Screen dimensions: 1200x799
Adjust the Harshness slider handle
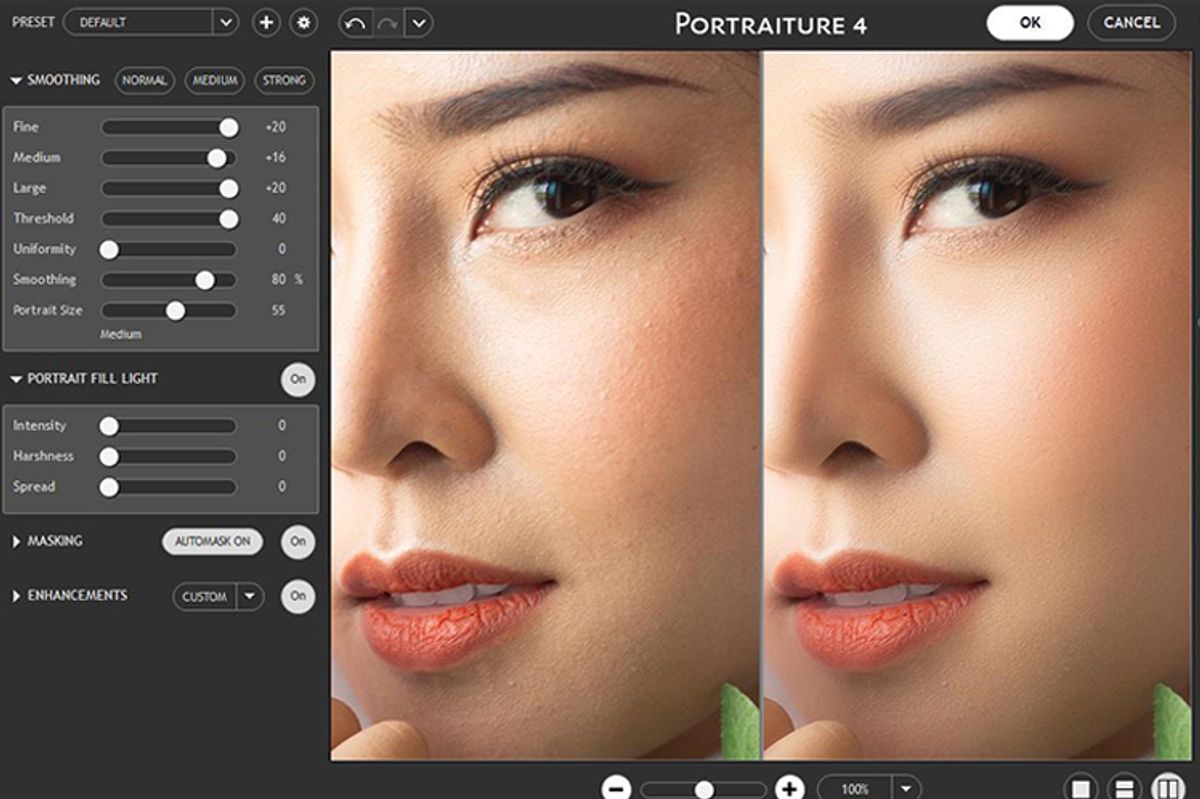[109, 456]
